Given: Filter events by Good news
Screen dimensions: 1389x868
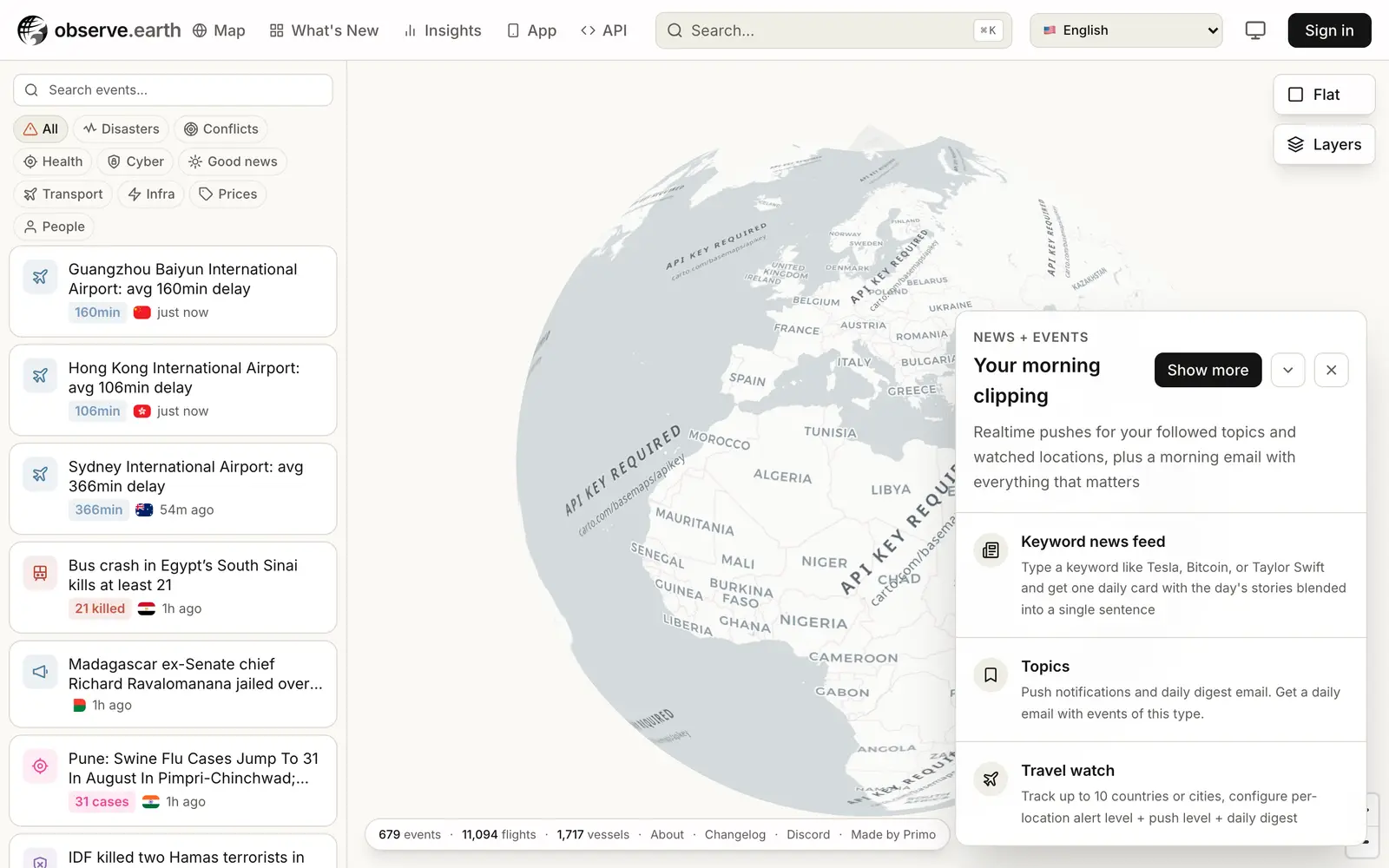Looking at the screenshot, I should coord(233,161).
